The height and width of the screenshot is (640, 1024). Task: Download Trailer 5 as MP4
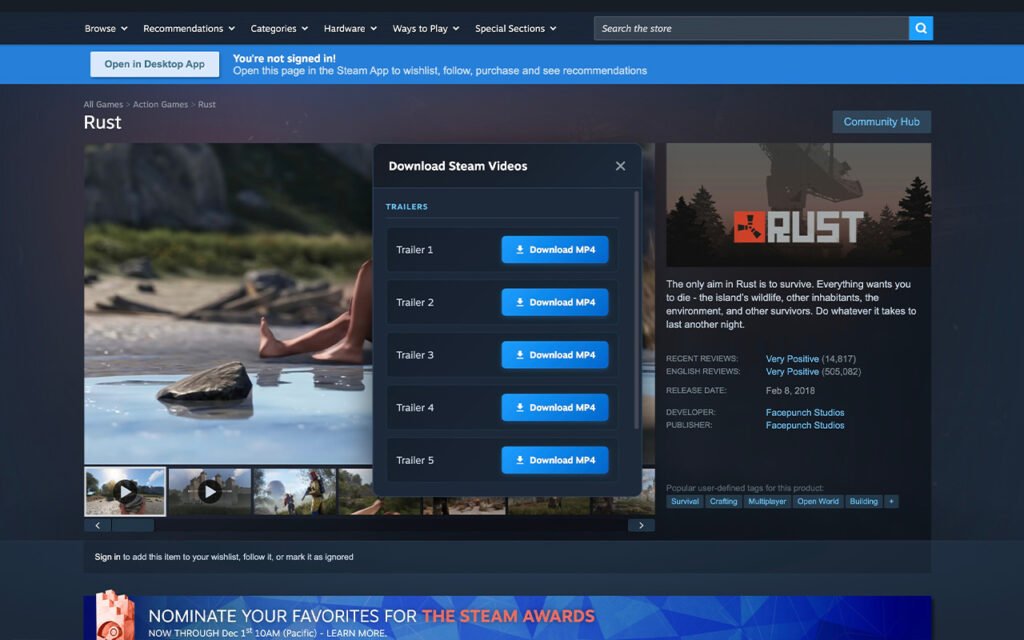coord(555,460)
